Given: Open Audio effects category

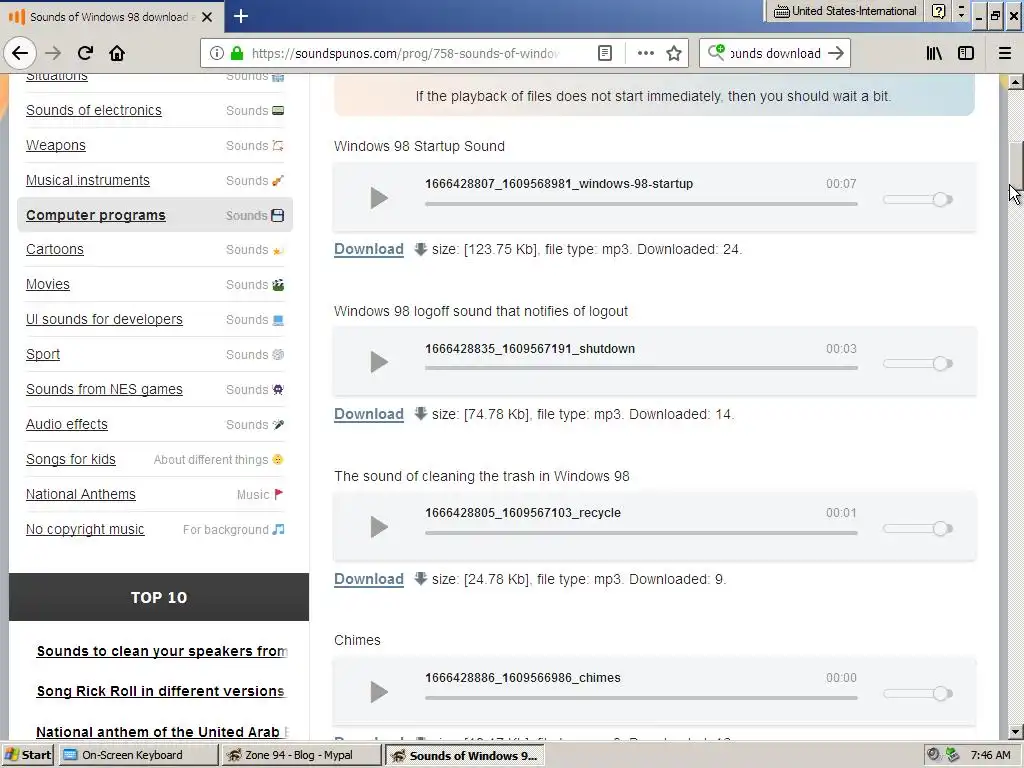Looking at the screenshot, I should click(x=67, y=424).
